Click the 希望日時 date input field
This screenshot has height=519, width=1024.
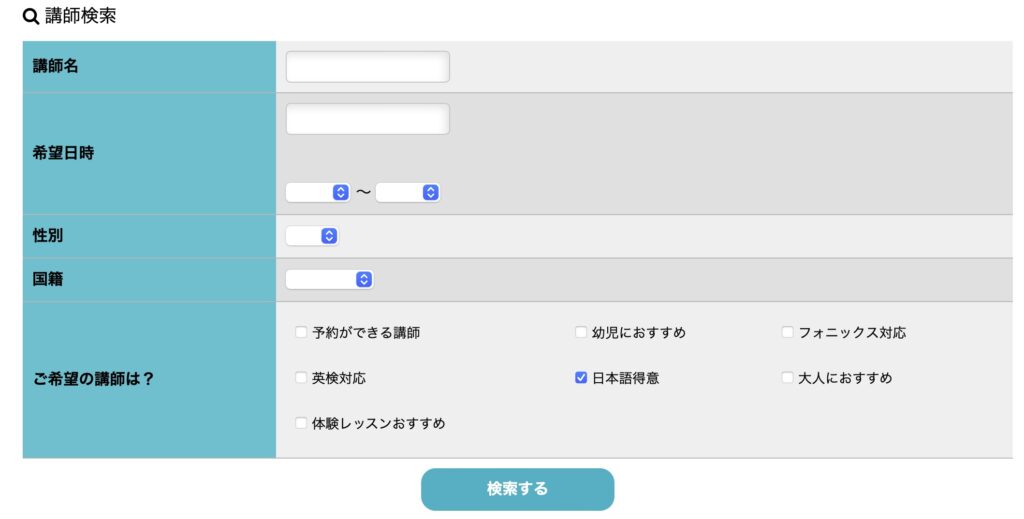coord(367,119)
